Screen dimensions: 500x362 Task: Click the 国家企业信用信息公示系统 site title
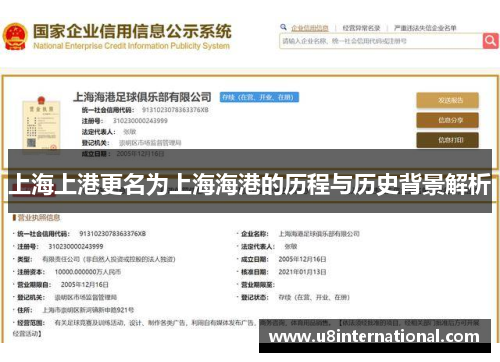pos(132,32)
